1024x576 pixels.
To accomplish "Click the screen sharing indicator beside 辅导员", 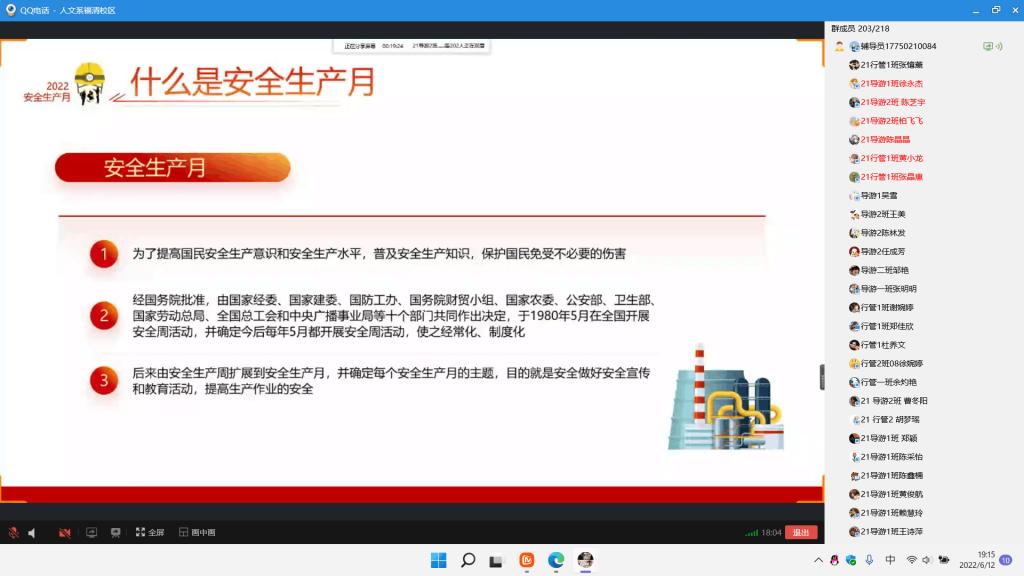I will click(988, 46).
